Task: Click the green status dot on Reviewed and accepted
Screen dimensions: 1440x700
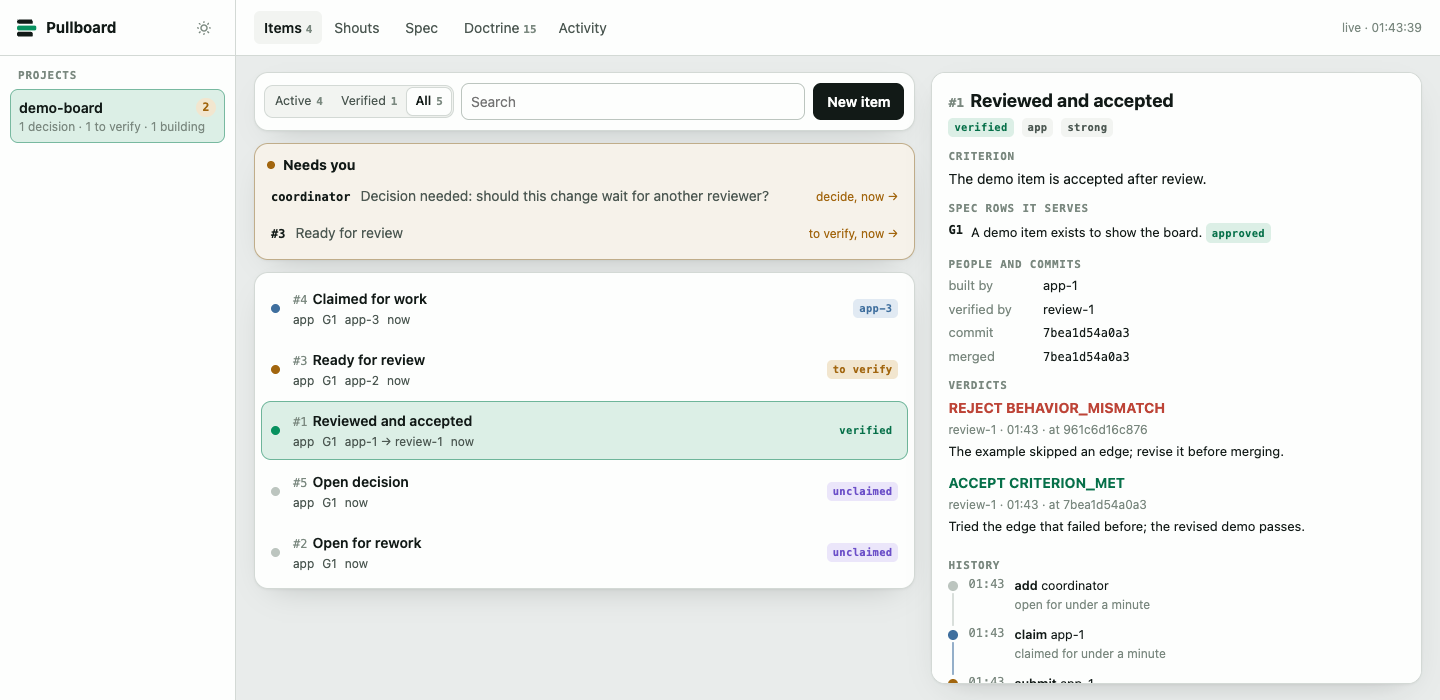Action: 275,431
